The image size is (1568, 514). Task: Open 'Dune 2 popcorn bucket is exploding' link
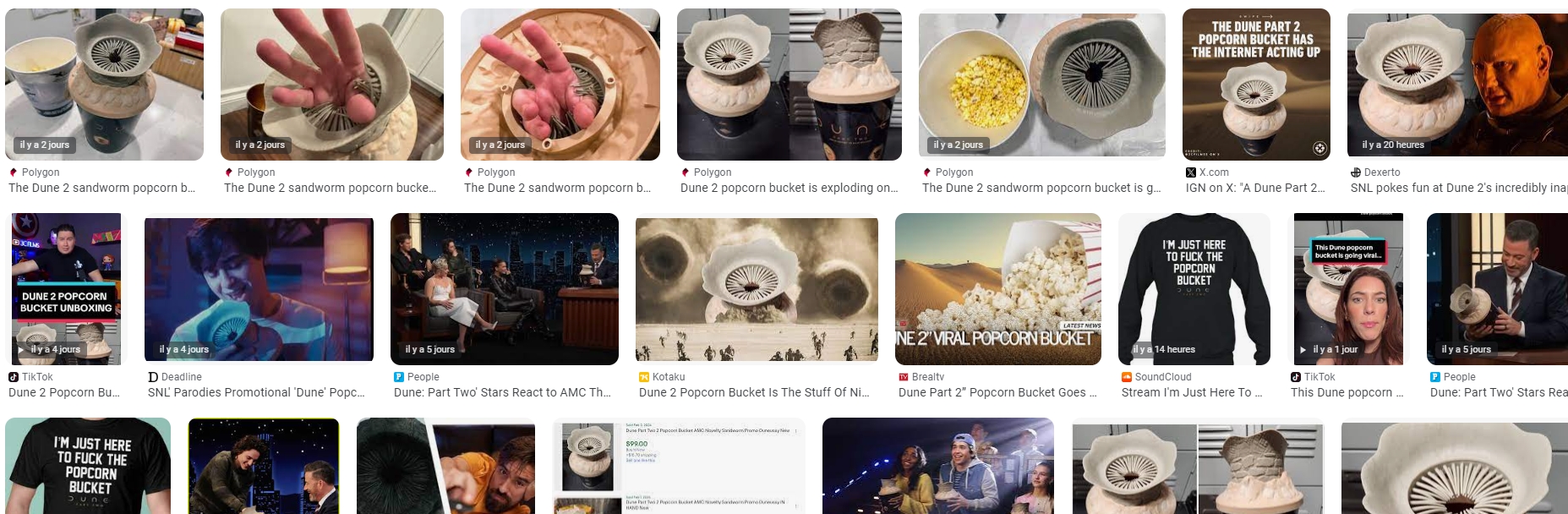coord(789,189)
